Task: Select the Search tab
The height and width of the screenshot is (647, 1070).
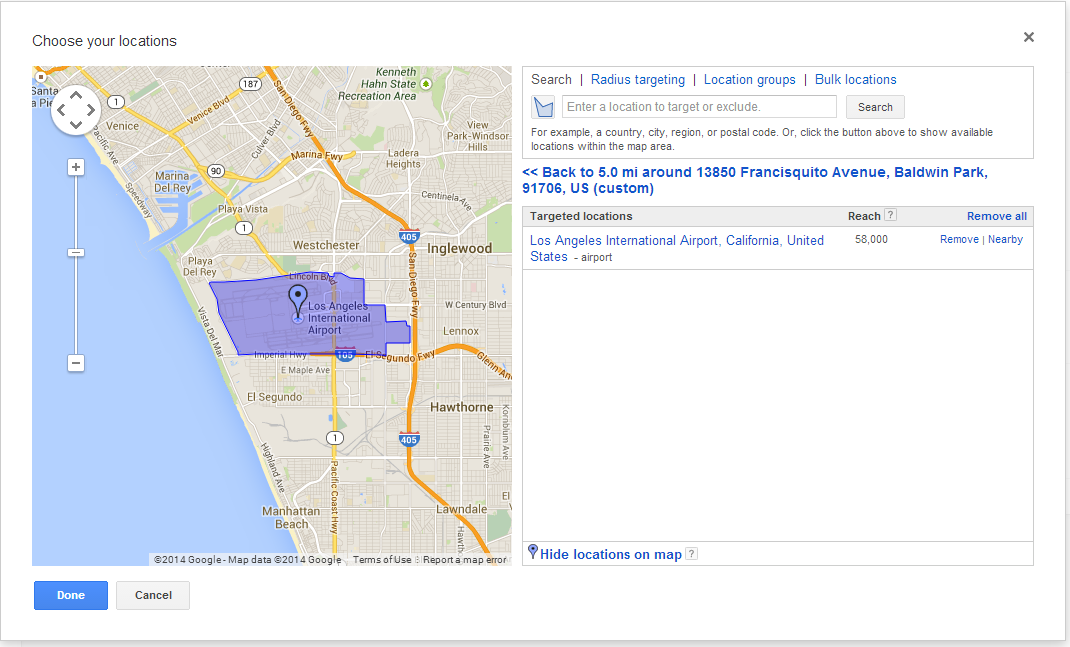Action: [x=551, y=80]
